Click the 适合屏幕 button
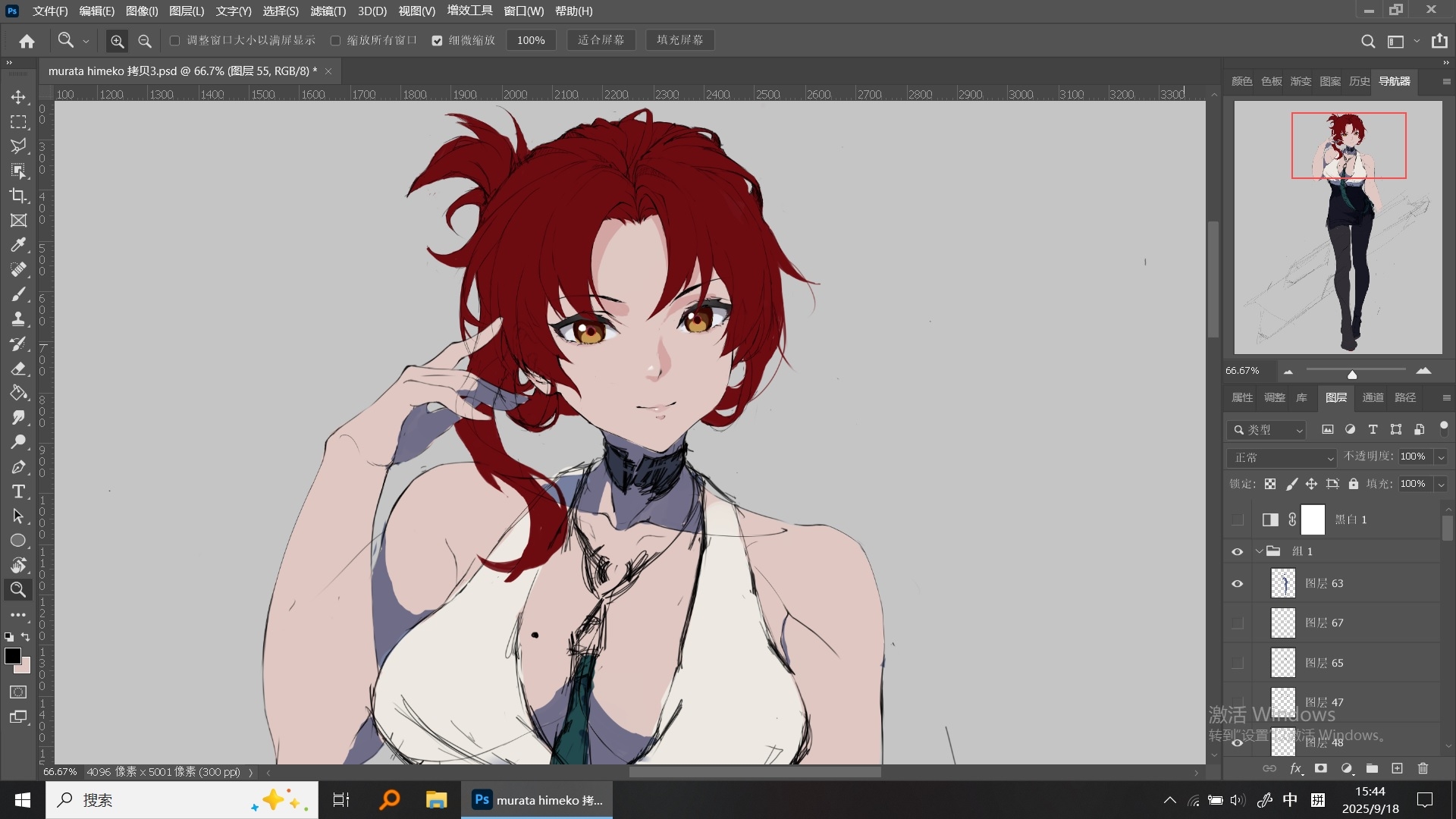1456x819 pixels. (601, 40)
